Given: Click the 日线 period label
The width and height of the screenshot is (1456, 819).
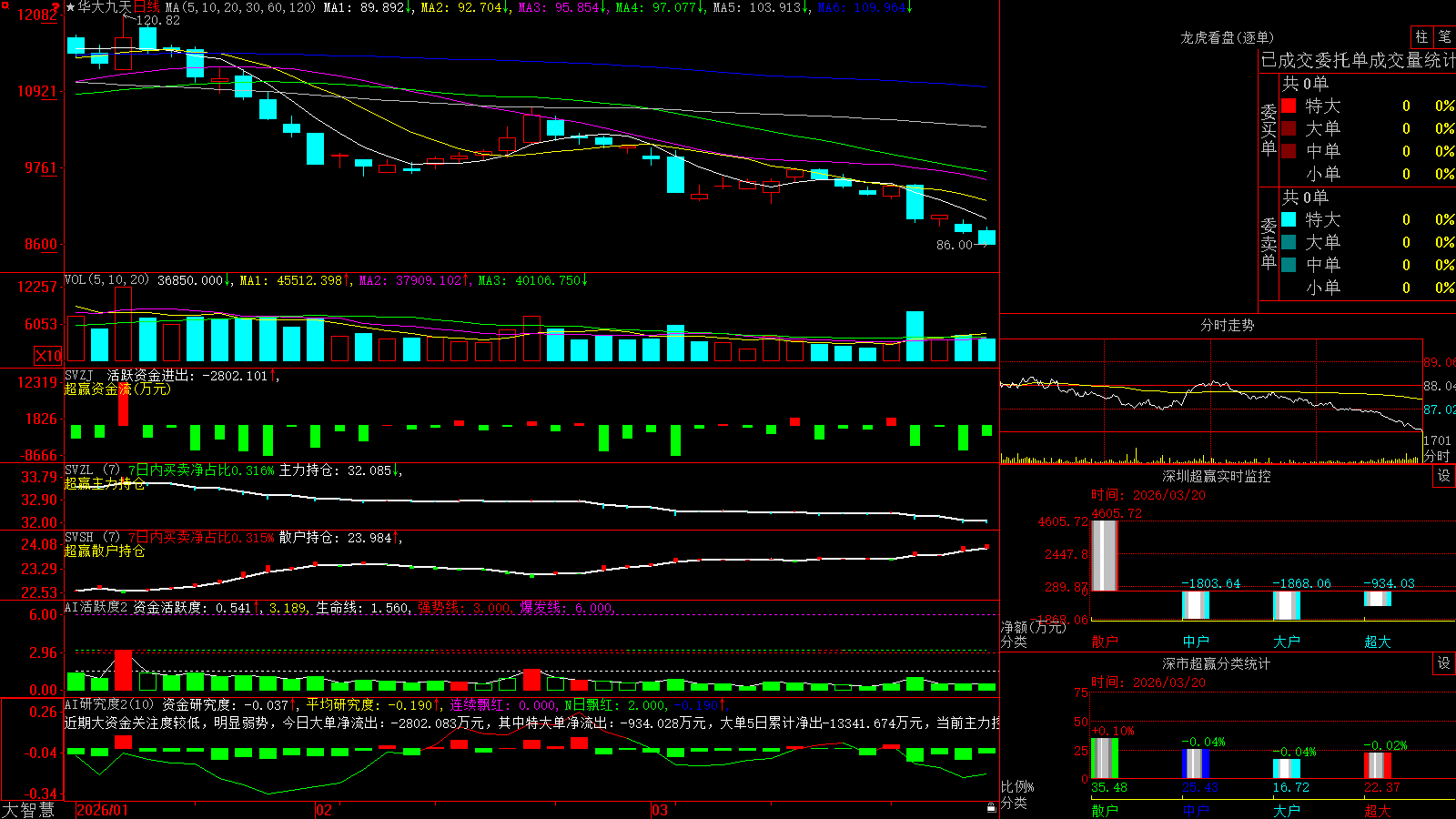Looking at the screenshot, I should point(147,7).
